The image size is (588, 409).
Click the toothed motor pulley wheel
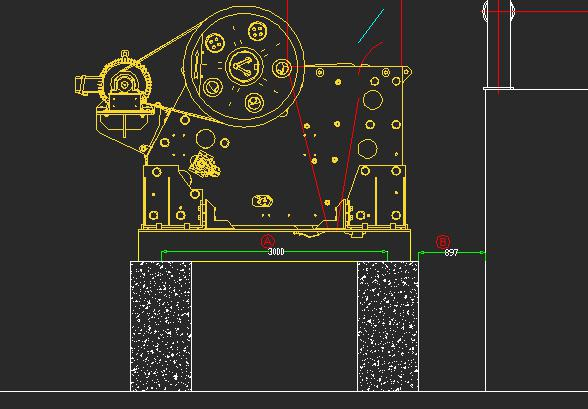(126, 82)
